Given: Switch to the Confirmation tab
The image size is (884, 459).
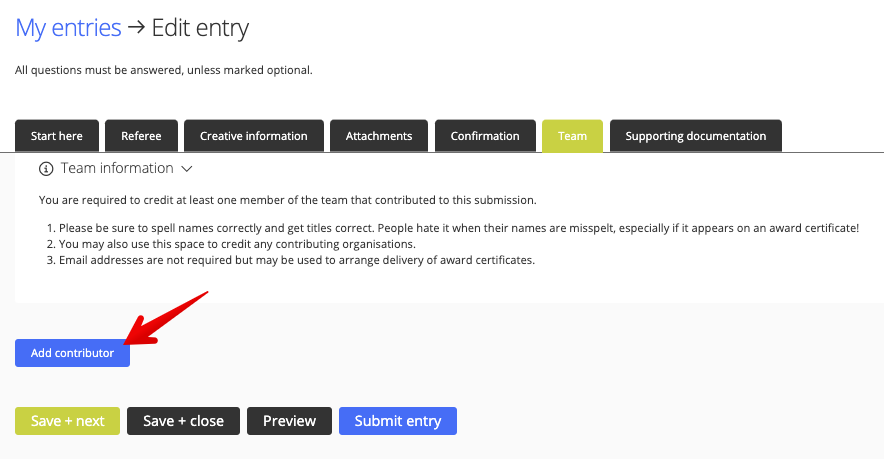Looking at the screenshot, I should coord(485,136).
